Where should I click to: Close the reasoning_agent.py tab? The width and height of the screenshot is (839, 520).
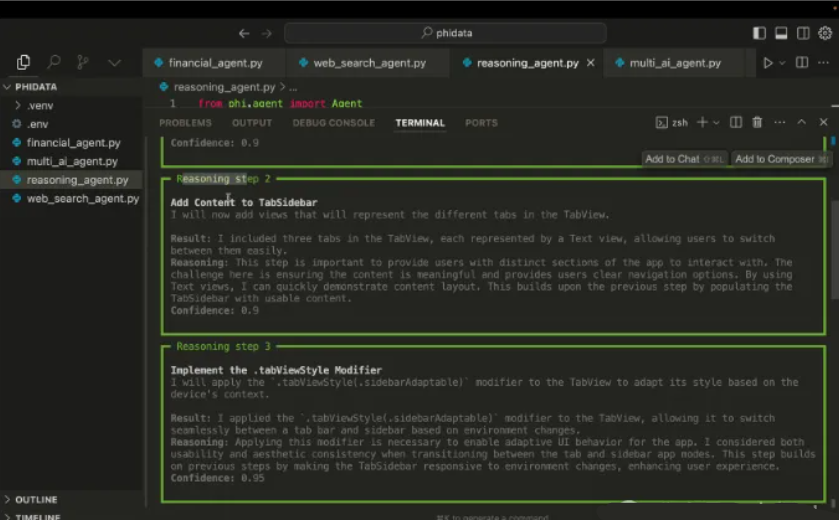(591, 63)
